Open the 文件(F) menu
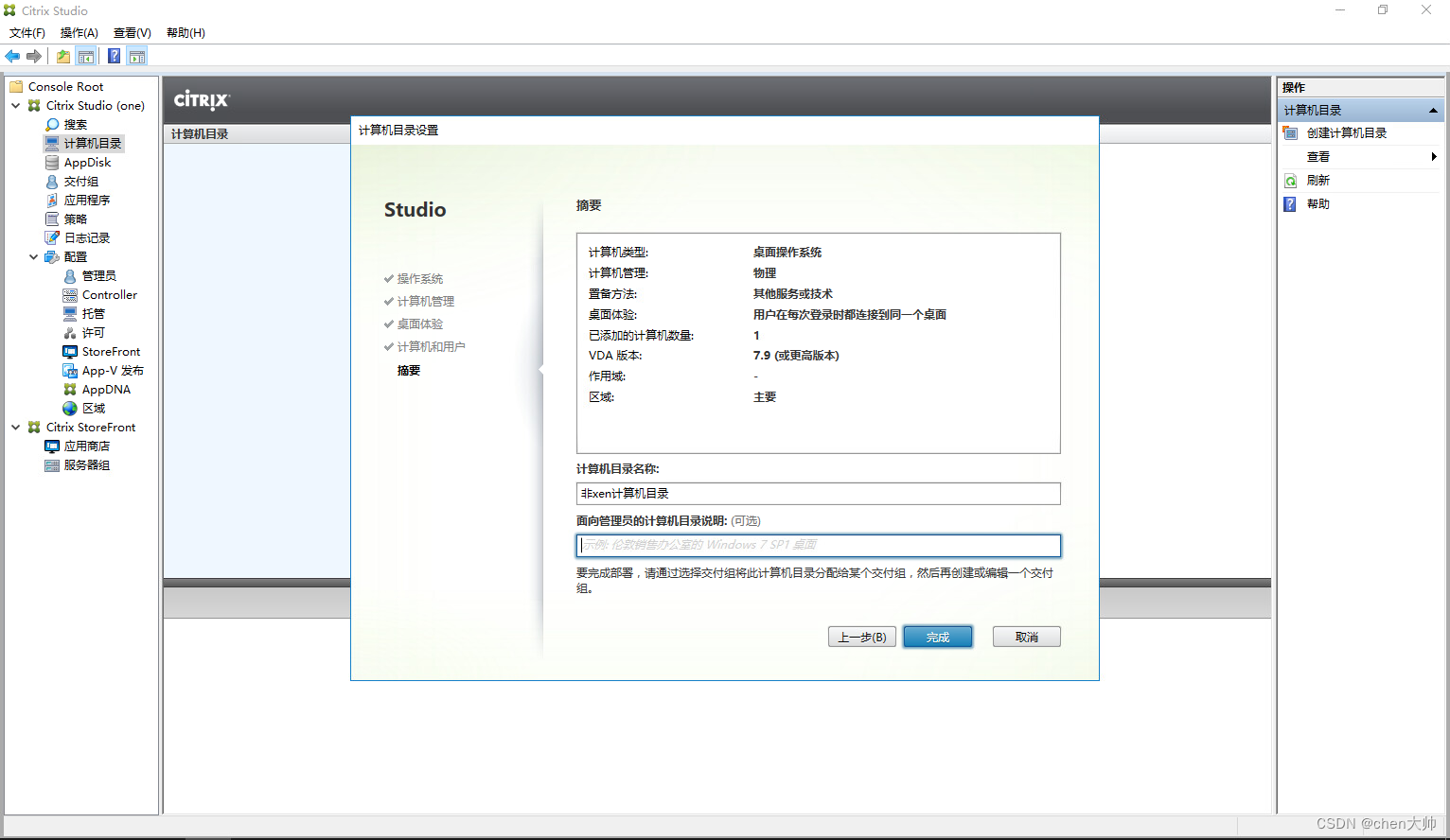 click(27, 33)
